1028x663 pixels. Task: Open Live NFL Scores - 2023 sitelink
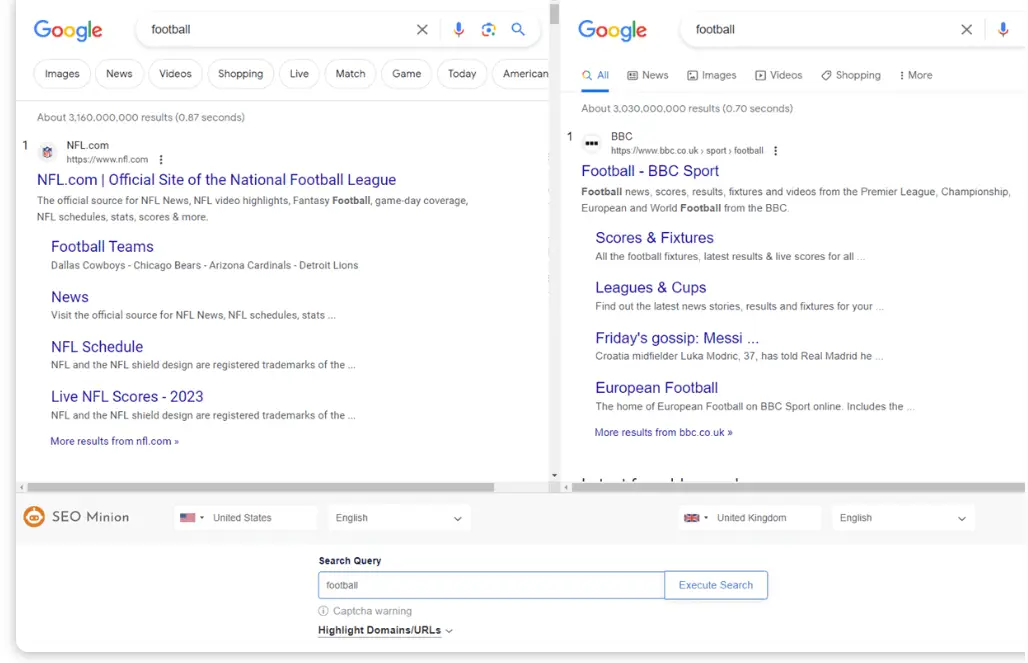[127, 397]
